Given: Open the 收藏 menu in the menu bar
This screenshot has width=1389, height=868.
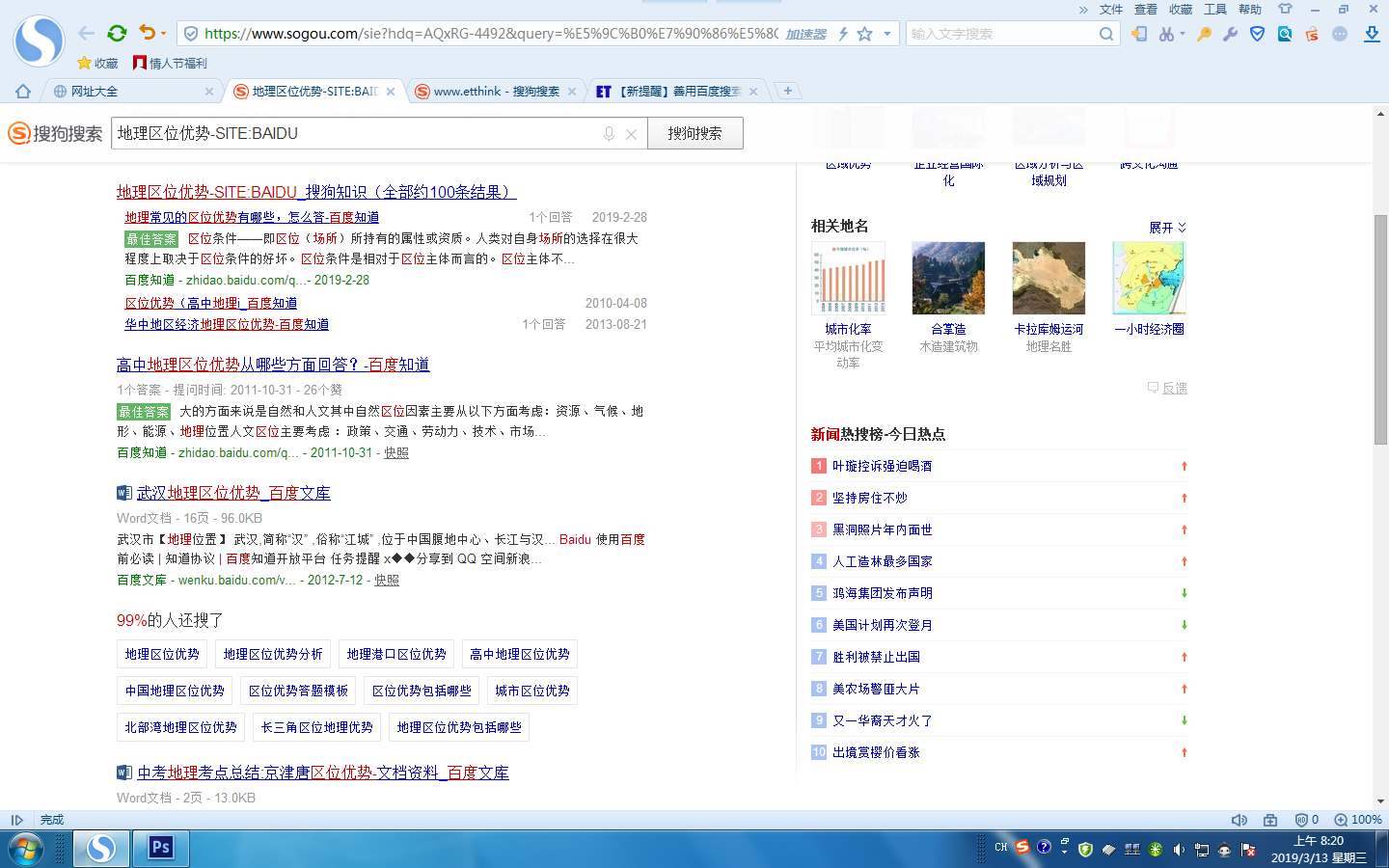Looking at the screenshot, I should pos(1181,10).
